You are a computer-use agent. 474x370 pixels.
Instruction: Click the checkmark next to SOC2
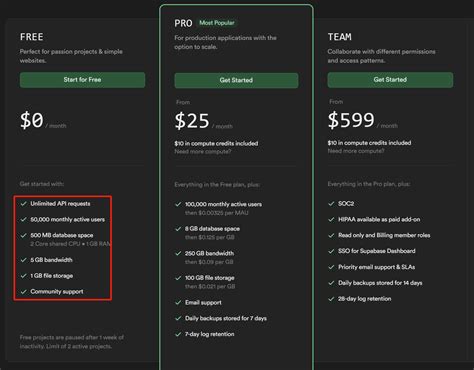click(x=331, y=204)
